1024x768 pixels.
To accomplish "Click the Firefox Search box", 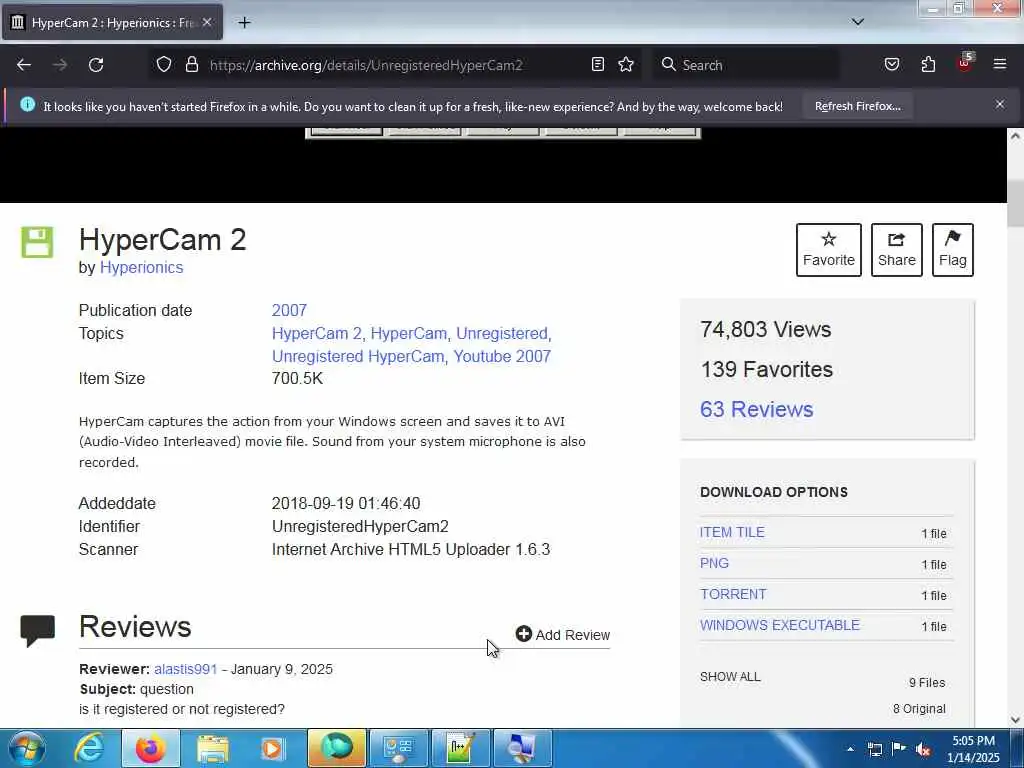I will 746,65.
